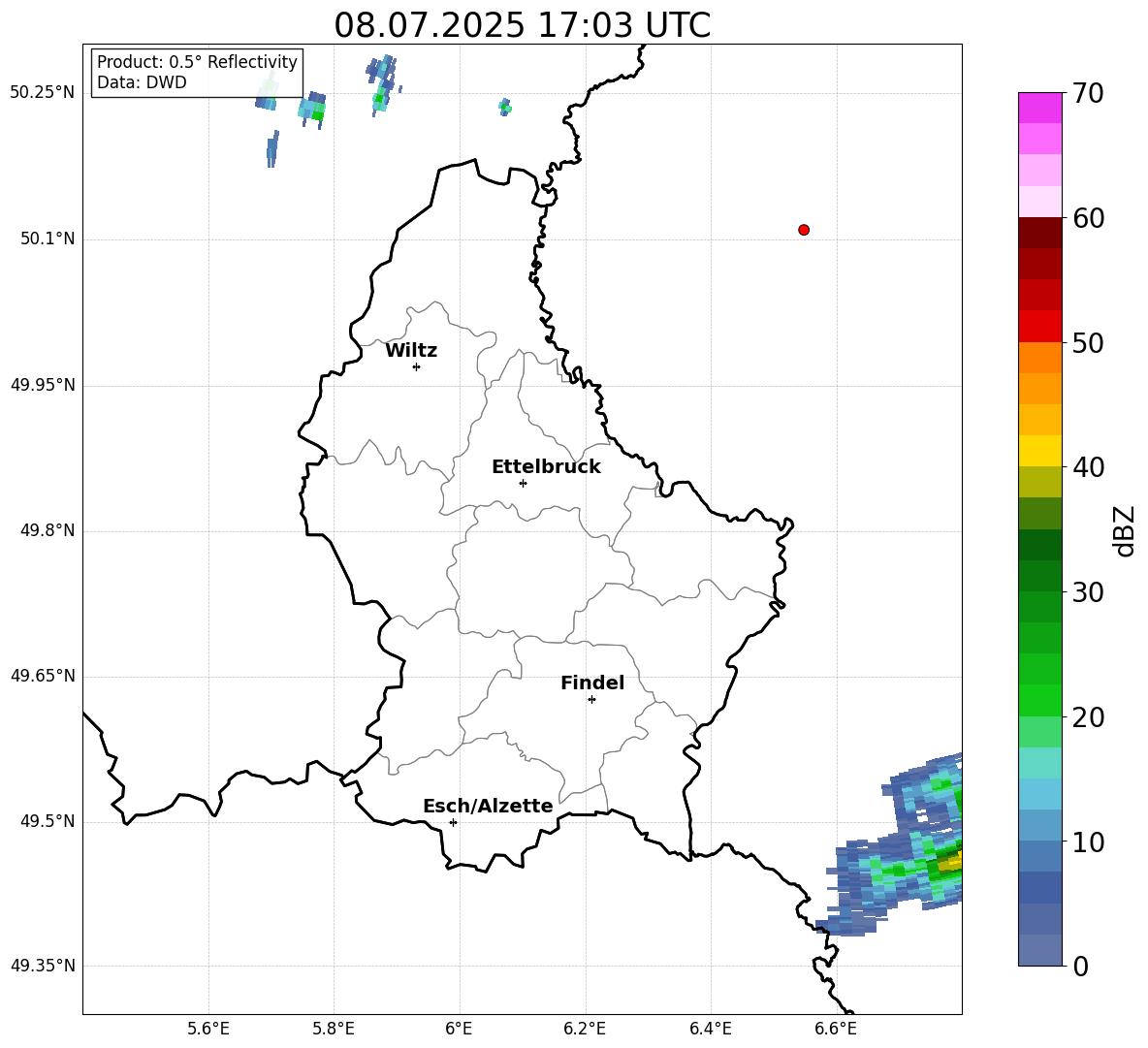
Task: Click the 49.95°N latitude label
Action: 43,385
